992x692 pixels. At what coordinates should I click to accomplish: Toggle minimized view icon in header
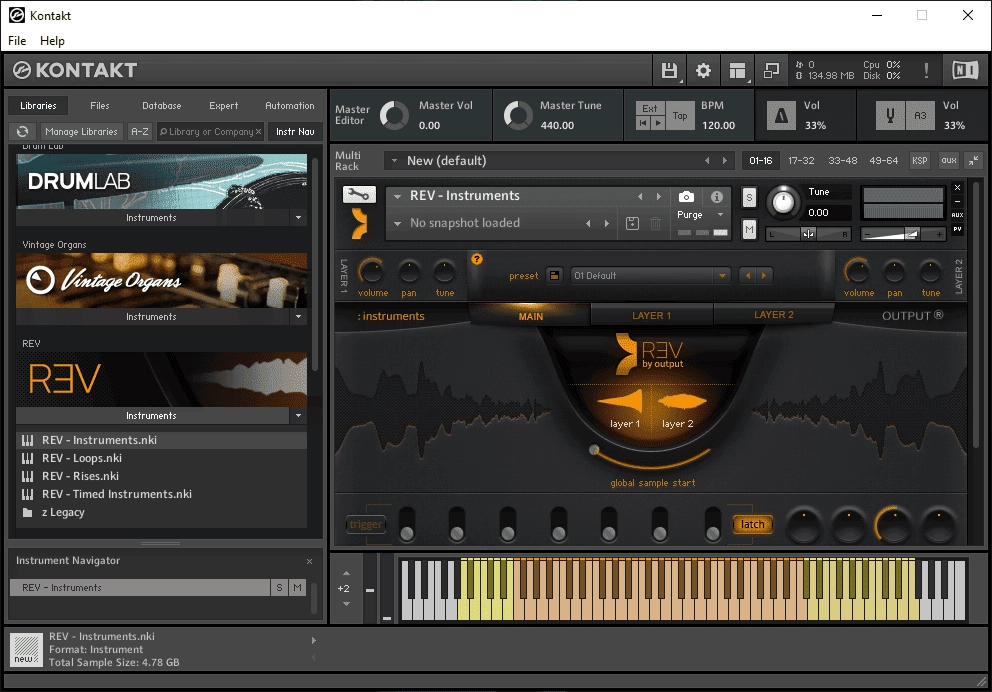click(x=771, y=70)
